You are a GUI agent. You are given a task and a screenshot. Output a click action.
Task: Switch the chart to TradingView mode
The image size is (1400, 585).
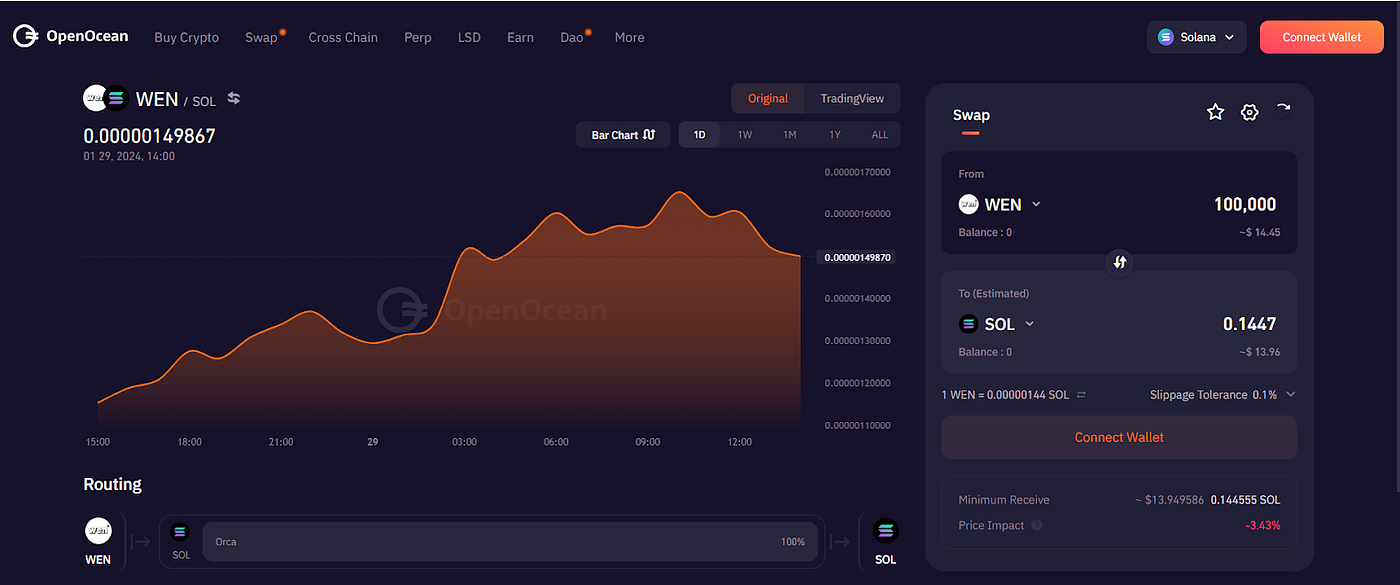tap(851, 98)
